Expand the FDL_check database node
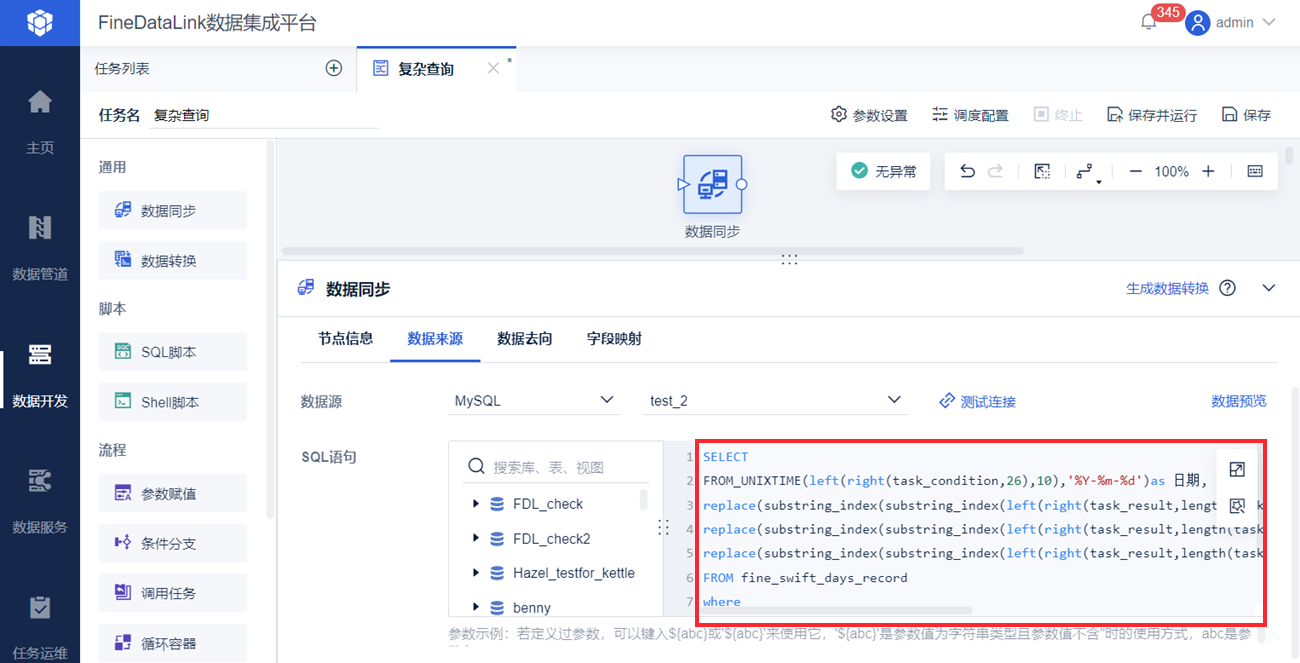The width and height of the screenshot is (1300, 663). tap(475, 504)
